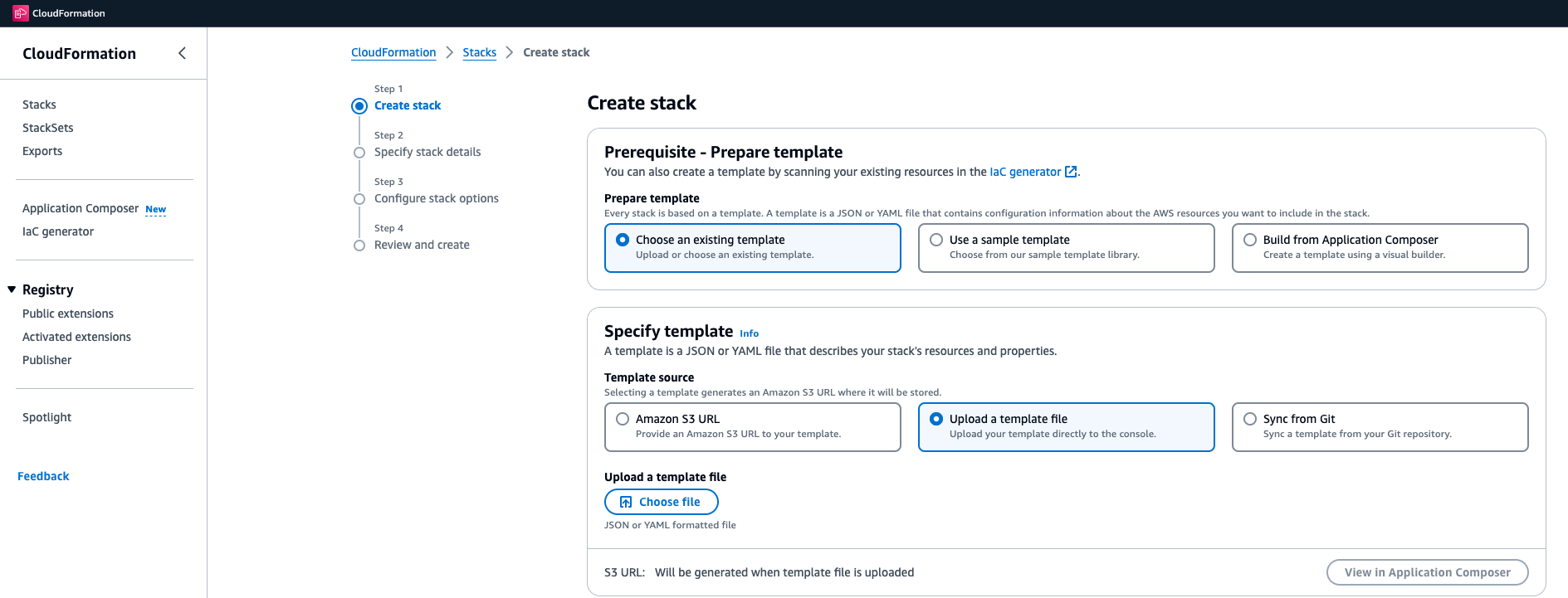The width and height of the screenshot is (1568, 598).
Task: Click the CloudFormation sidebar heading
Action: point(79,54)
